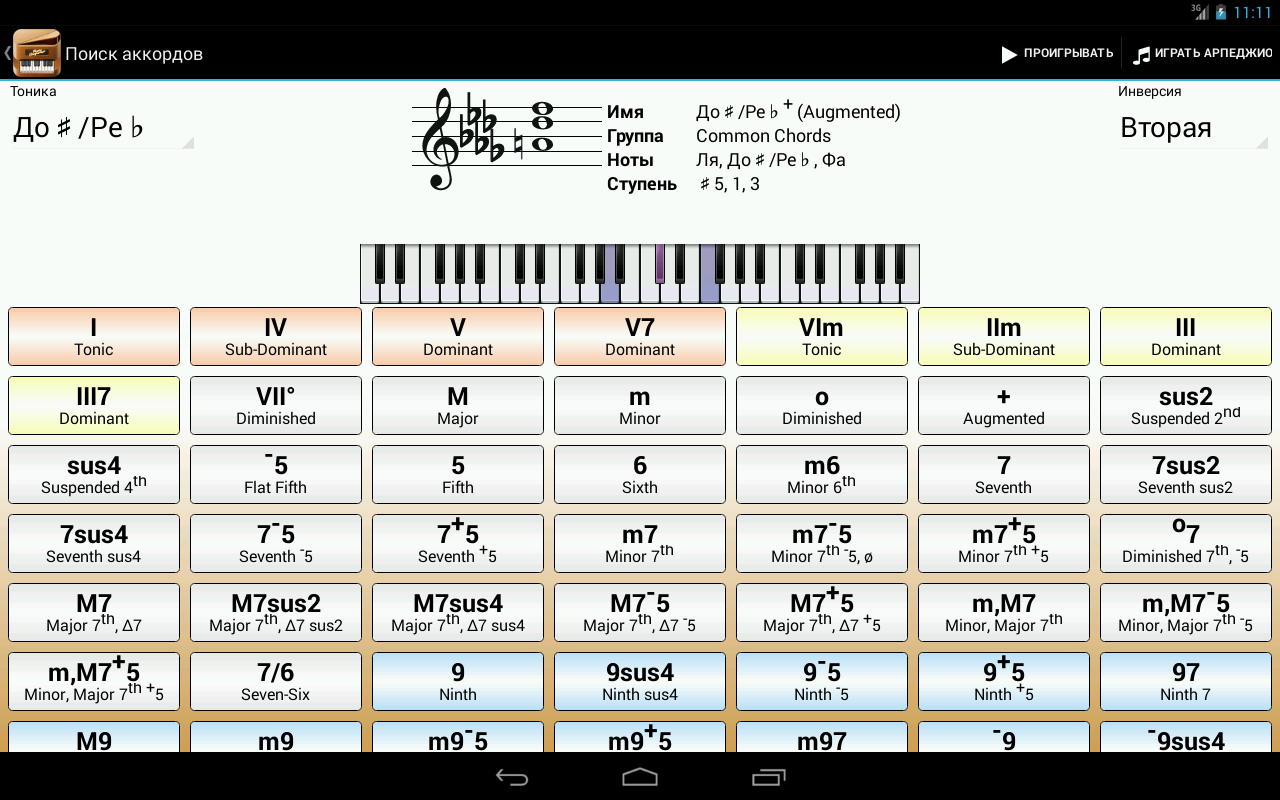Tap the highlighted purple black key
Screen dimensions: 1280x800
(x=659, y=263)
